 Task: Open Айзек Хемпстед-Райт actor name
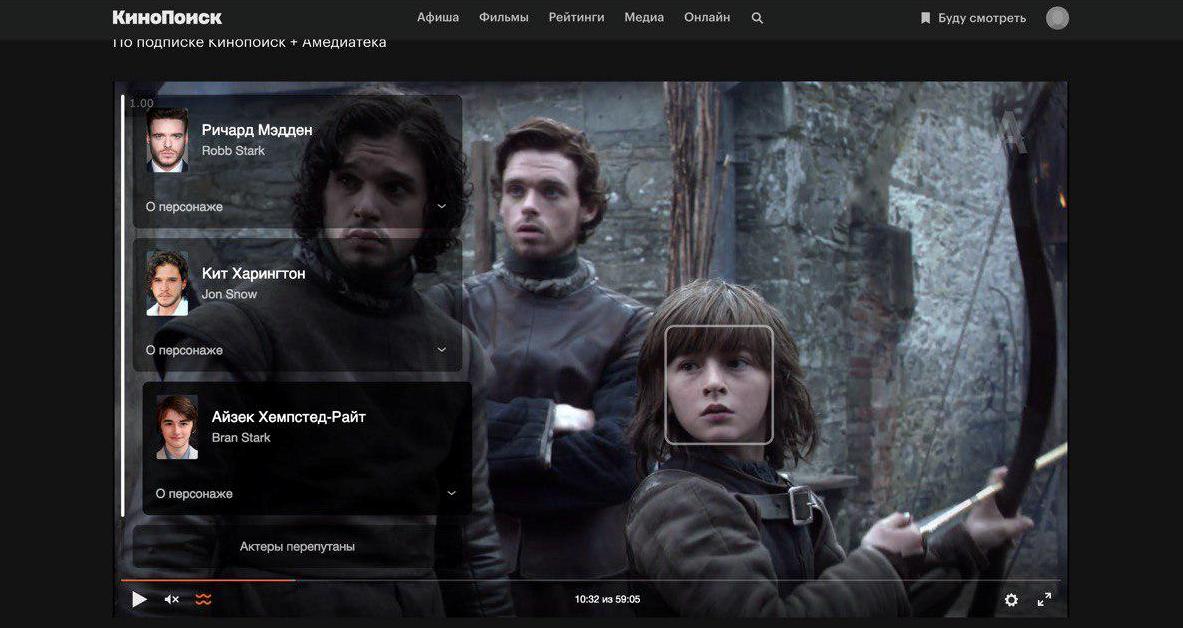tap(288, 417)
